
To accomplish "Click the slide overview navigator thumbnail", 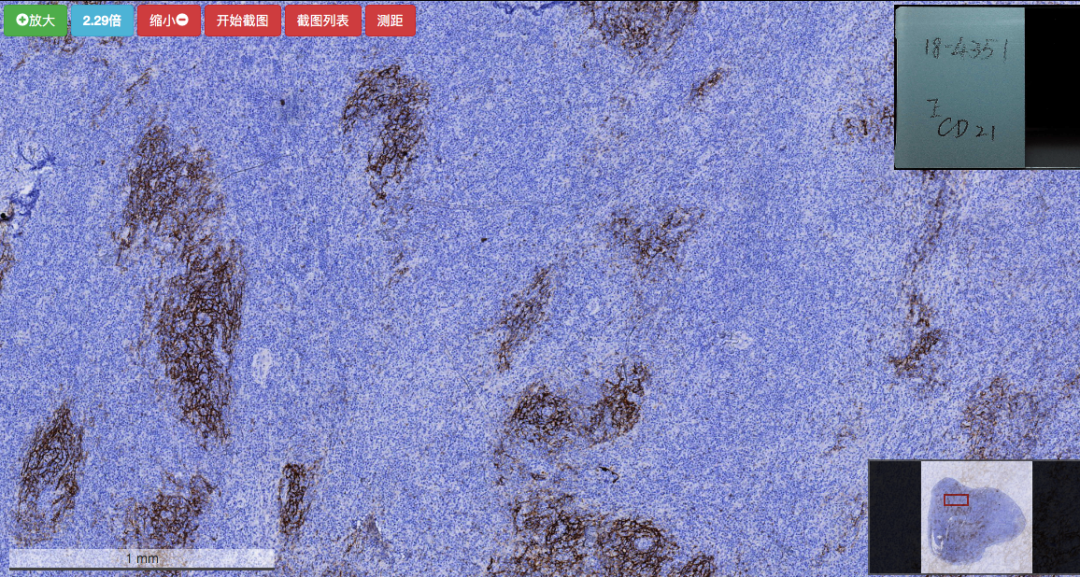I will coord(974,517).
